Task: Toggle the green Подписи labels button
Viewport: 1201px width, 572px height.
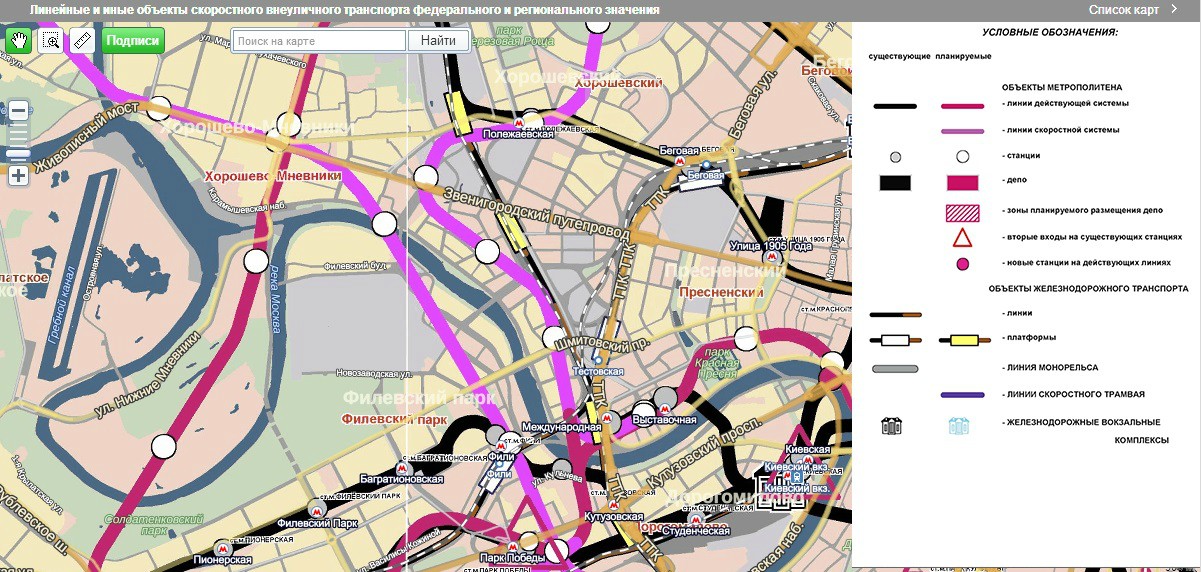Action: click(132, 41)
